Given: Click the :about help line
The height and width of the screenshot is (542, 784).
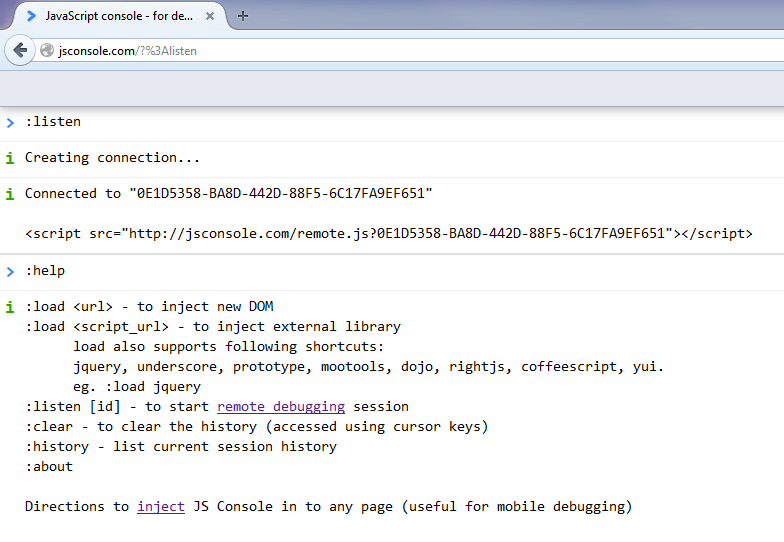Looking at the screenshot, I should pos(49,467).
